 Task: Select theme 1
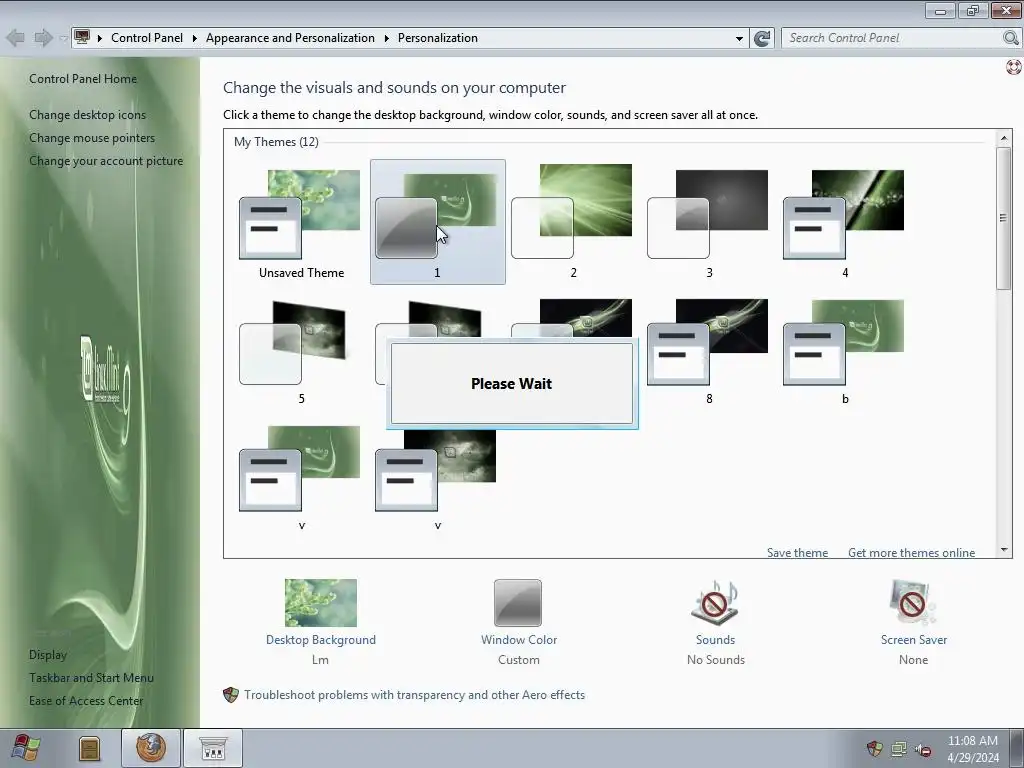pyautogui.click(x=438, y=222)
